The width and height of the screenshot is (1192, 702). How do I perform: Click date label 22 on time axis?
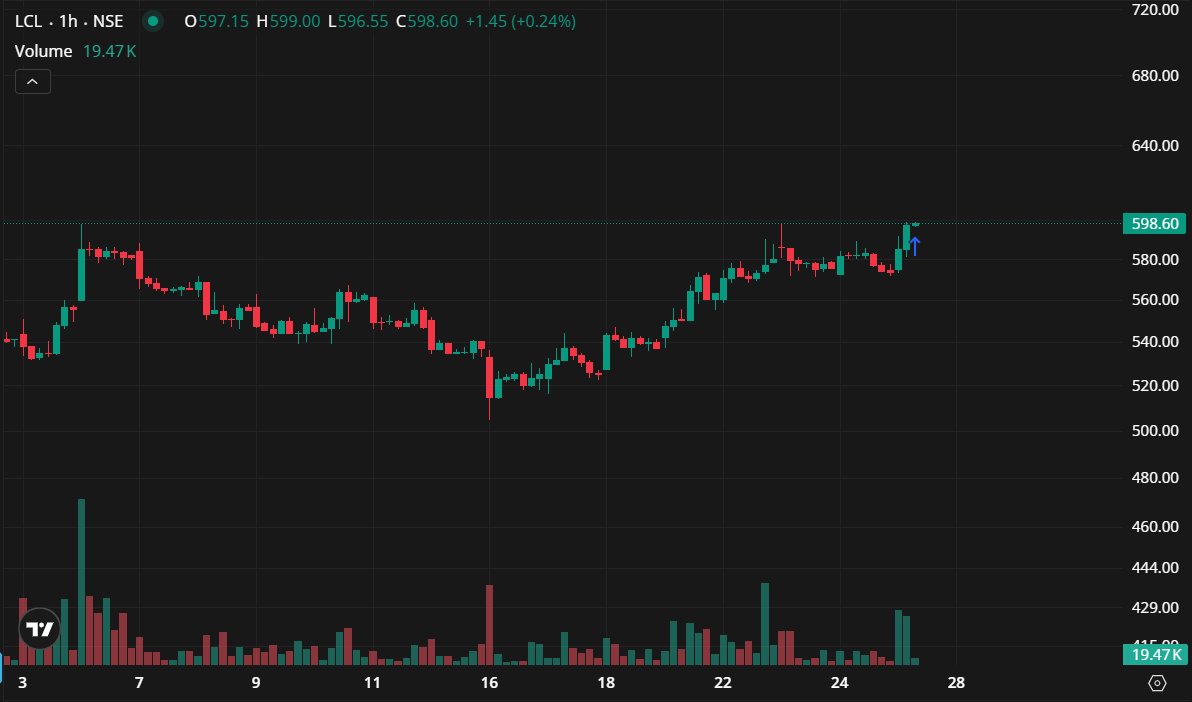(x=723, y=682)
